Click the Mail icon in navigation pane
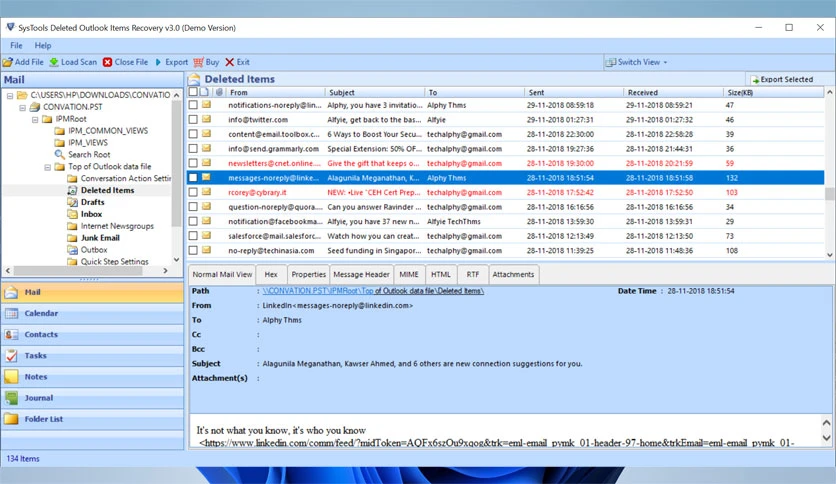 click(11, 292)
